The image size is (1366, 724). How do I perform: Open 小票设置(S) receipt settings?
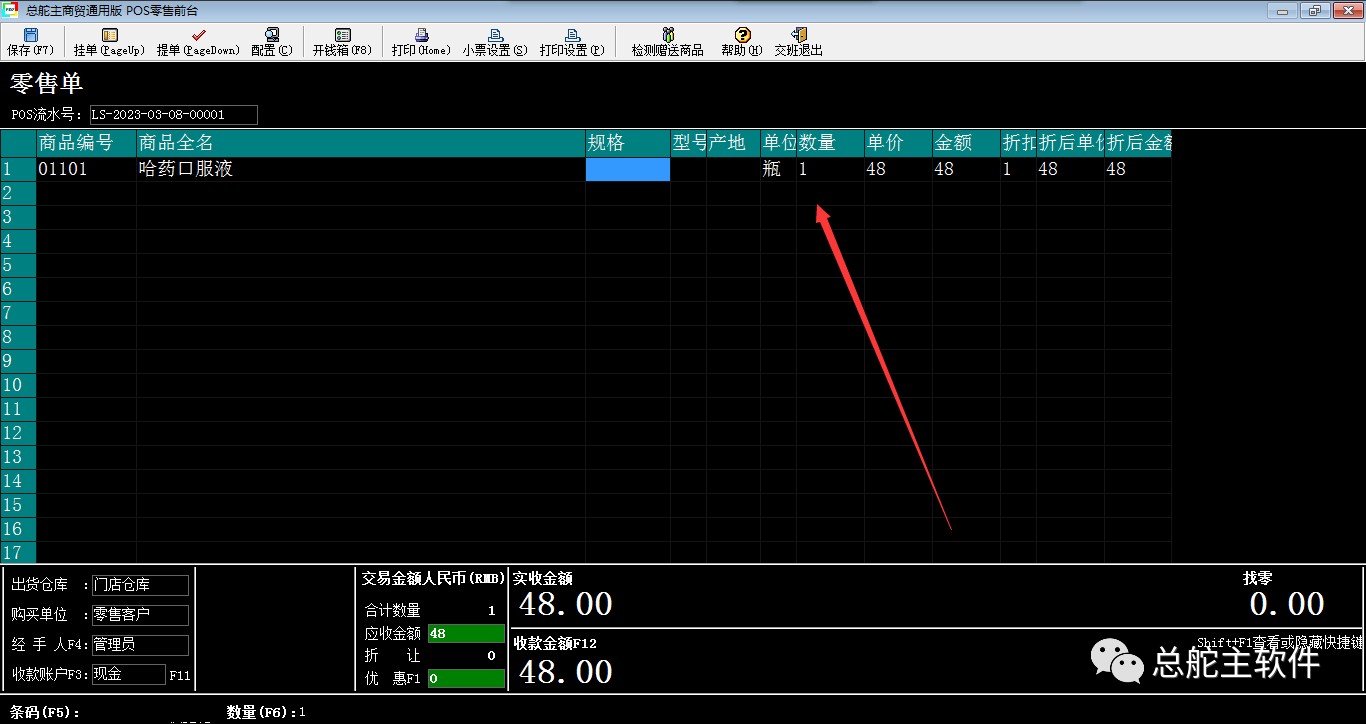tap(494, 42)
